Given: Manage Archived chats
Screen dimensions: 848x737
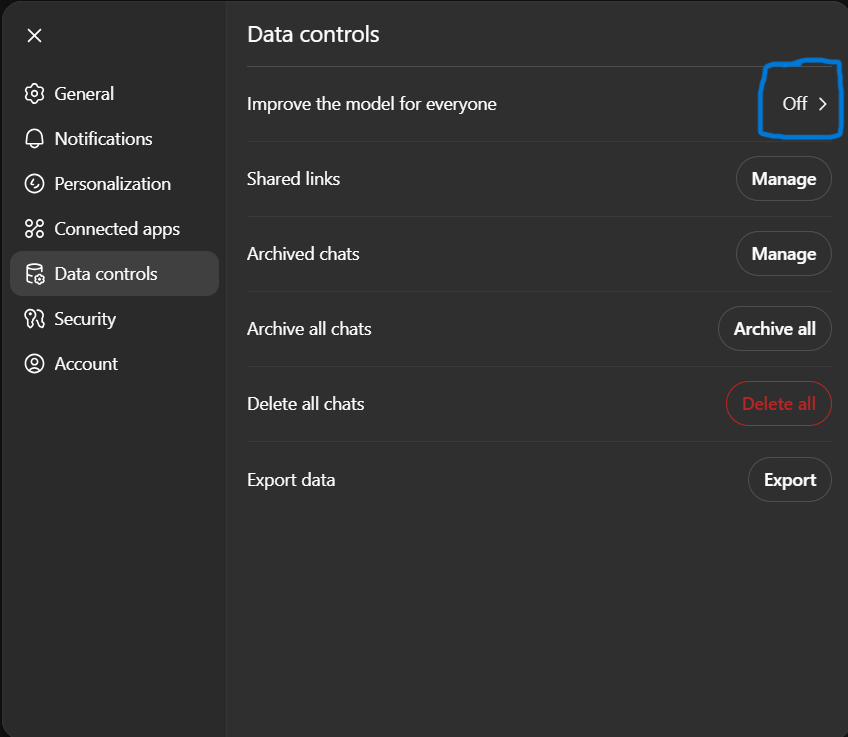Looking at the screenshot, I should click(x=783, y=253).
